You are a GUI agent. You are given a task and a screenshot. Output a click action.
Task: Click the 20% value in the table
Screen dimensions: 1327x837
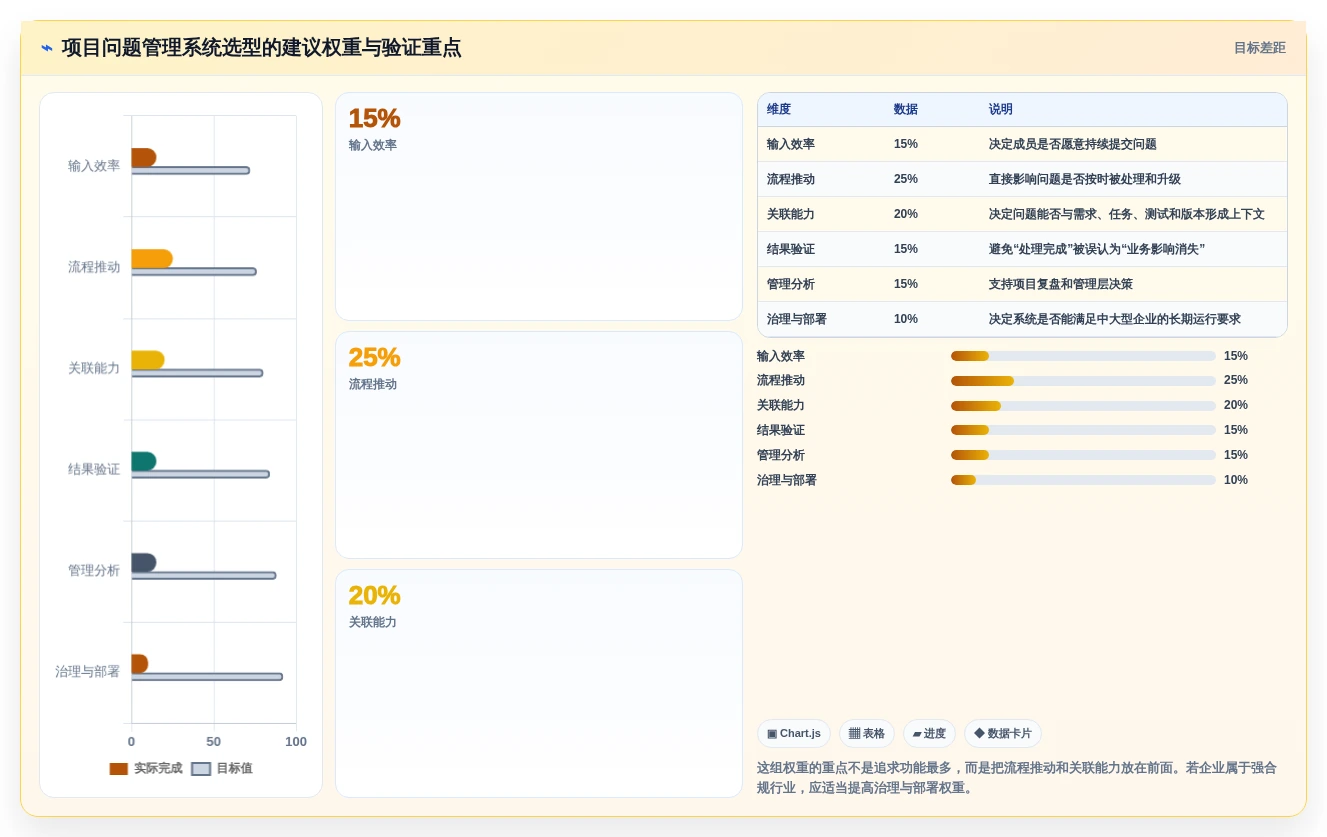[906, 214]
